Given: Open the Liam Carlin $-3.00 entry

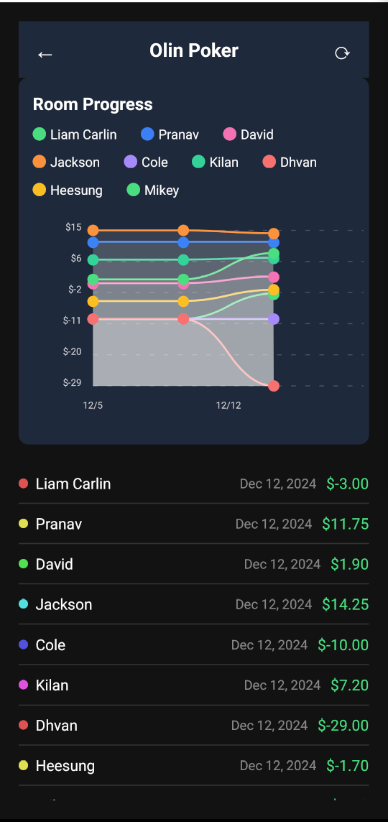Looking at the screenshot, I should coord(194,483).
